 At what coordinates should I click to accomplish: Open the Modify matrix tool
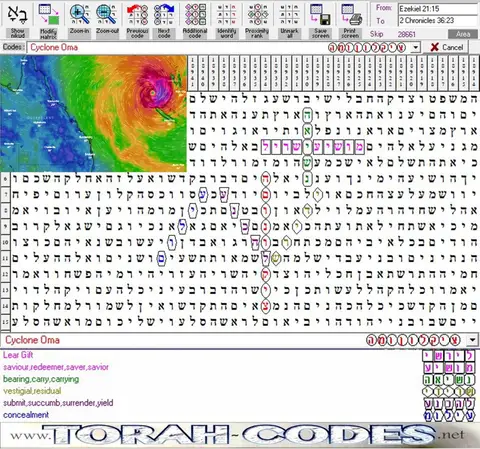click(49, 15)
